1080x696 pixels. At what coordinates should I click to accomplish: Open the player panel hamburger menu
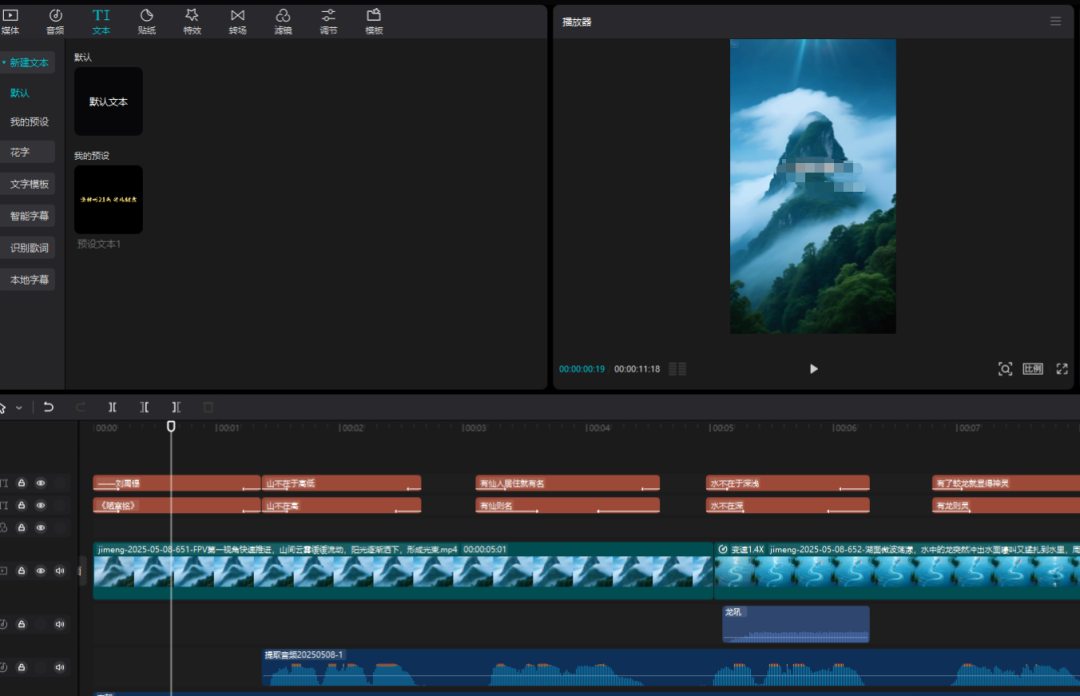[x=1055, y=21]
